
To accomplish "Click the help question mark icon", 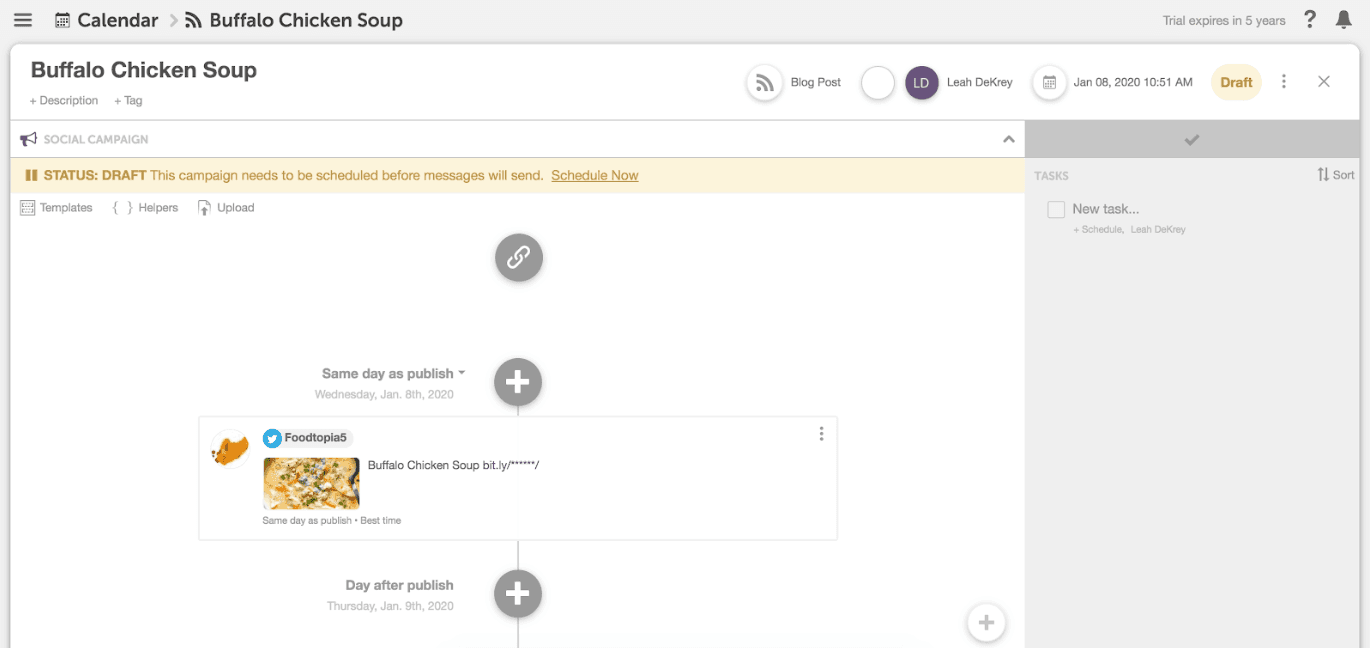I will click(x=1310, y=20).
